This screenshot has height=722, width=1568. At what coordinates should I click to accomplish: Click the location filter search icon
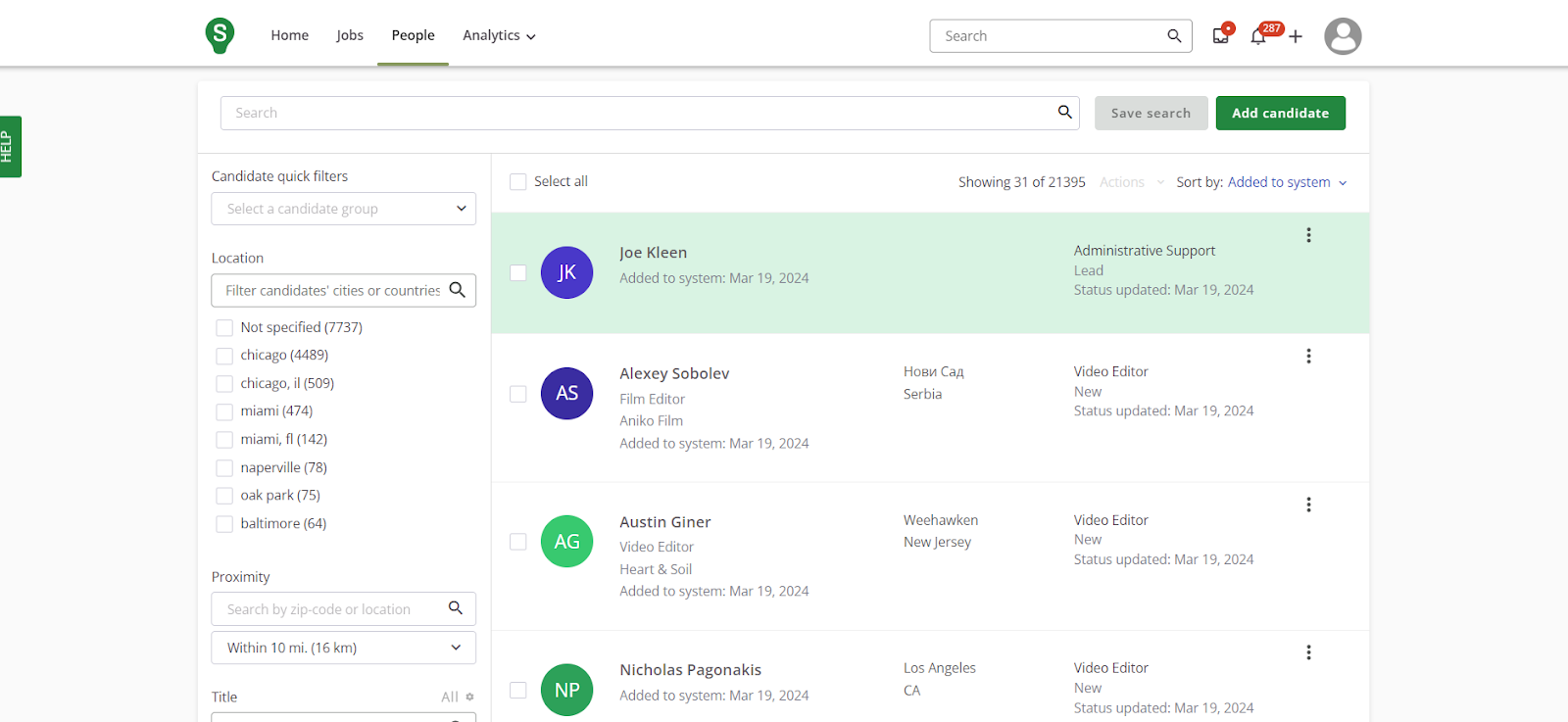coord(457,290)
